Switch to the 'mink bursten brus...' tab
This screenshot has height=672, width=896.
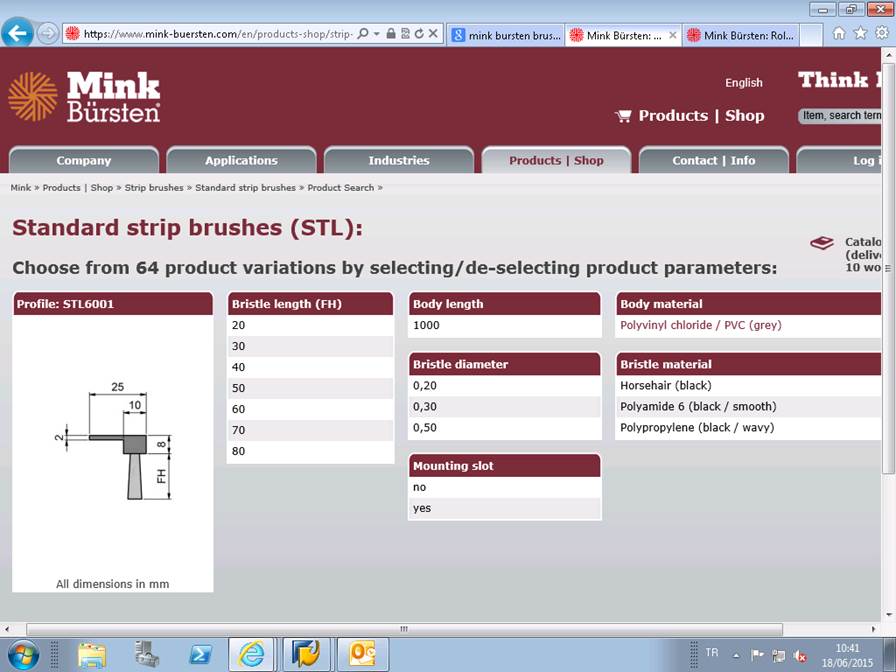coord(506,35)
